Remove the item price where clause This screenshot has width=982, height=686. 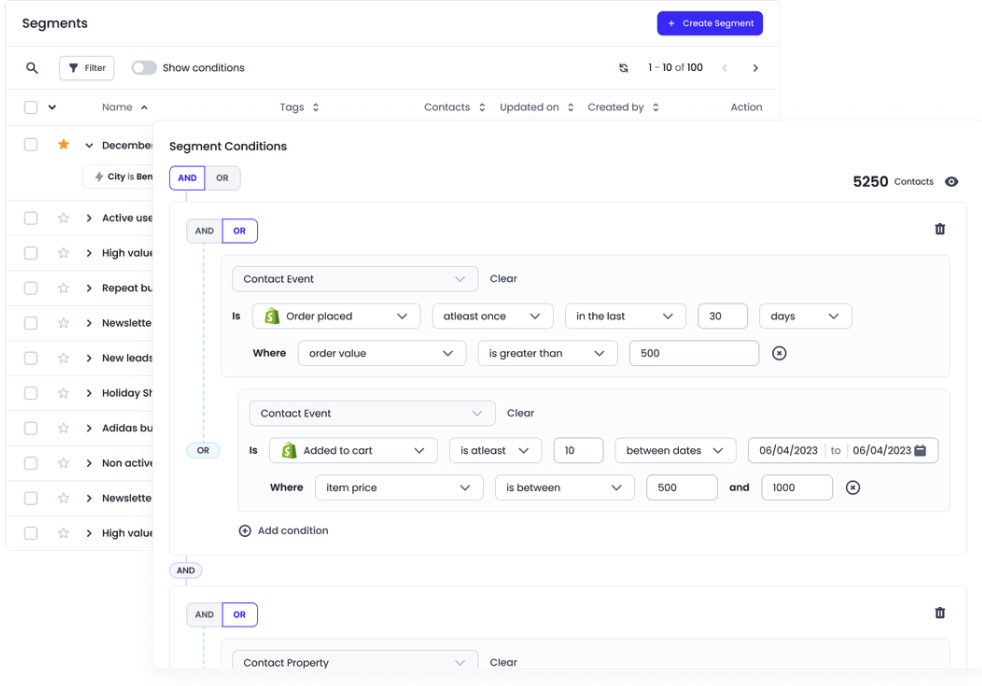852,488
